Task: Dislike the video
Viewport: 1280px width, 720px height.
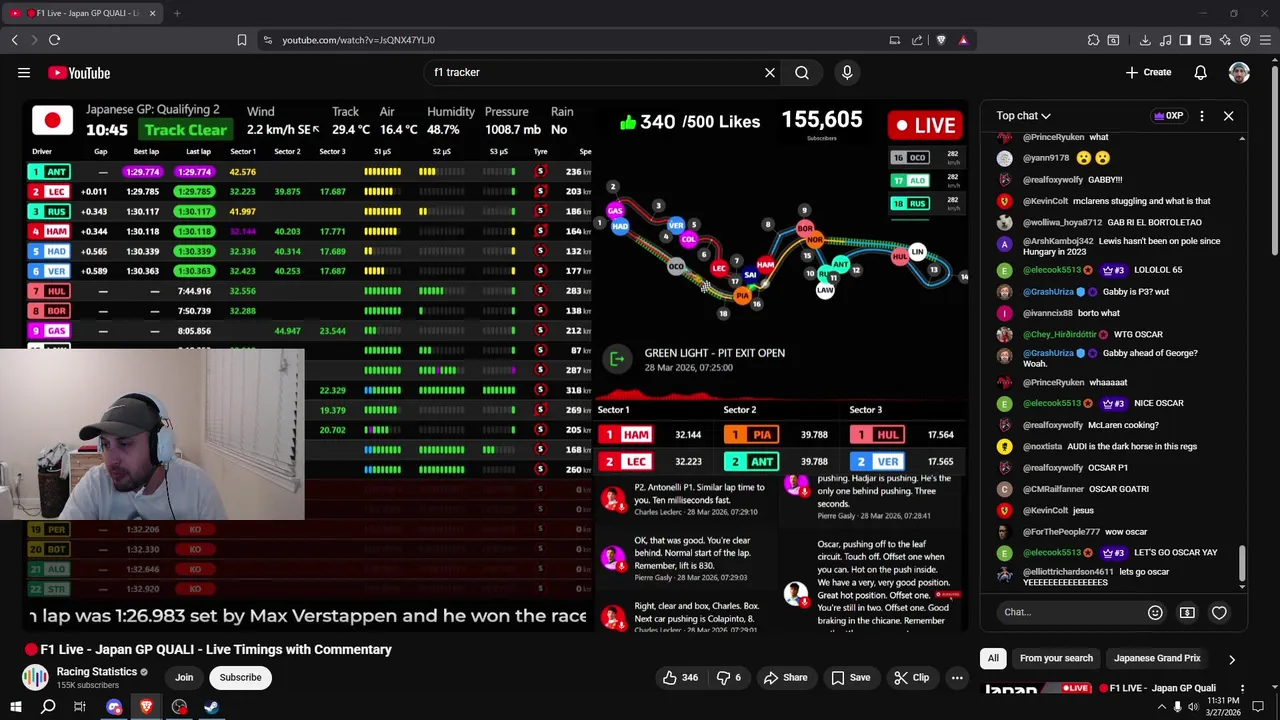Action: (729, 678)
